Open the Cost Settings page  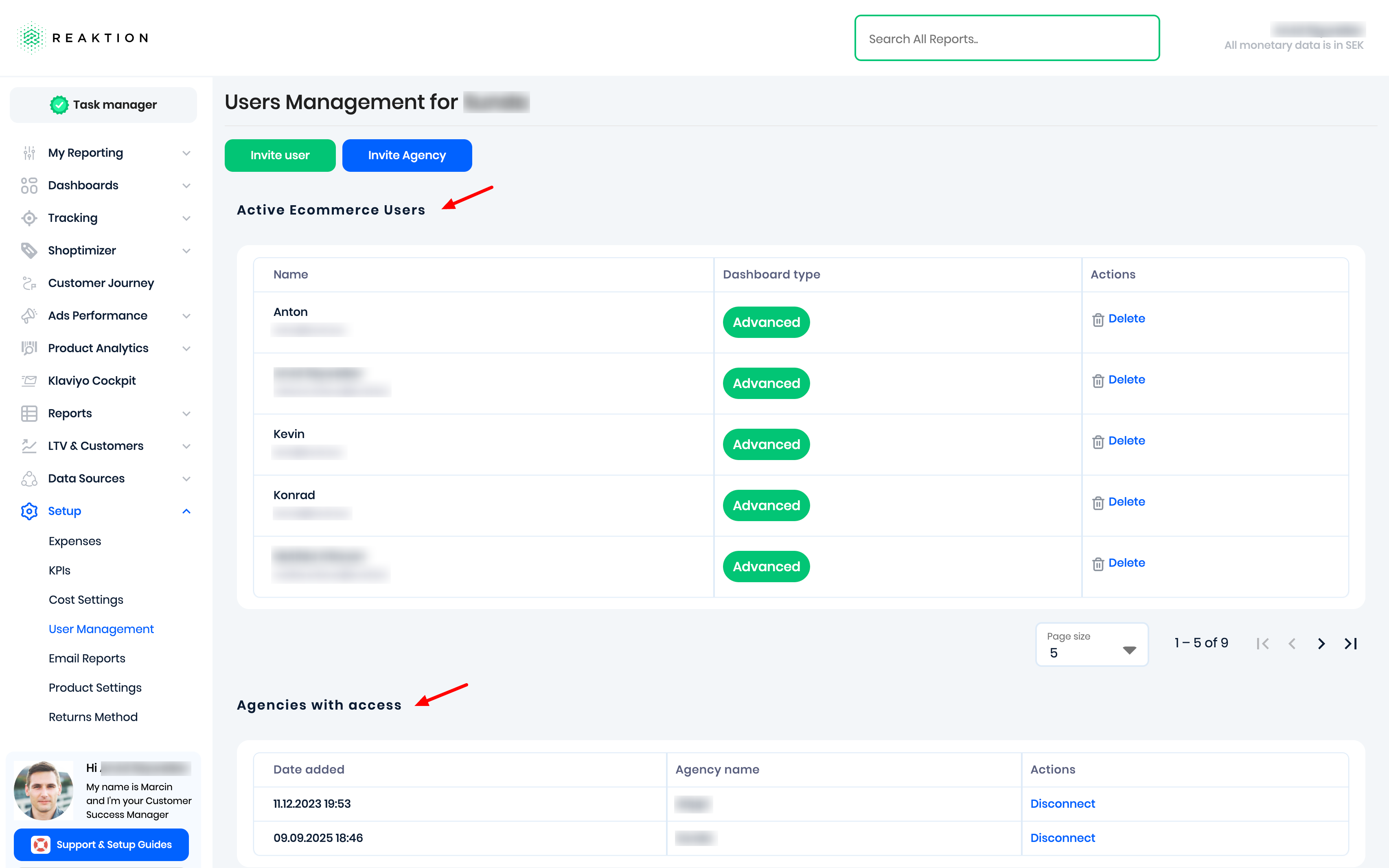86,599
